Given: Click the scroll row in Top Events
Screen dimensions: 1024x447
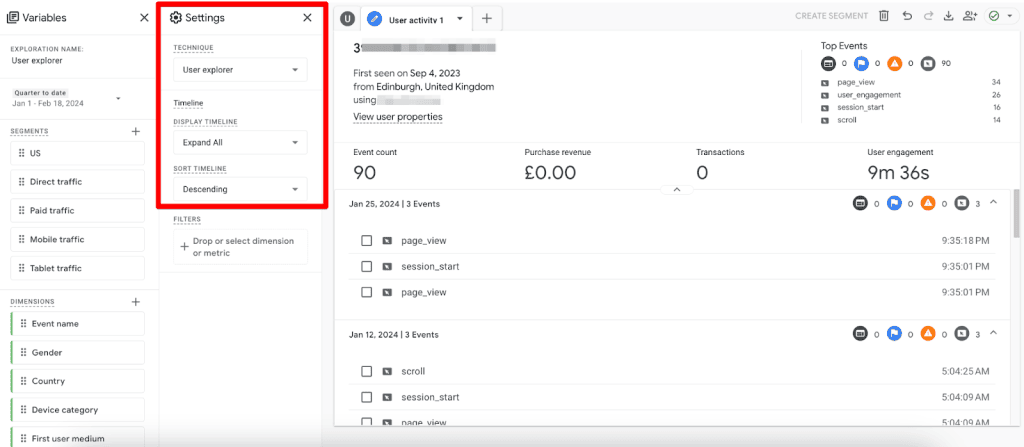Looking at the screenshot, I should (x=910, y=120).
